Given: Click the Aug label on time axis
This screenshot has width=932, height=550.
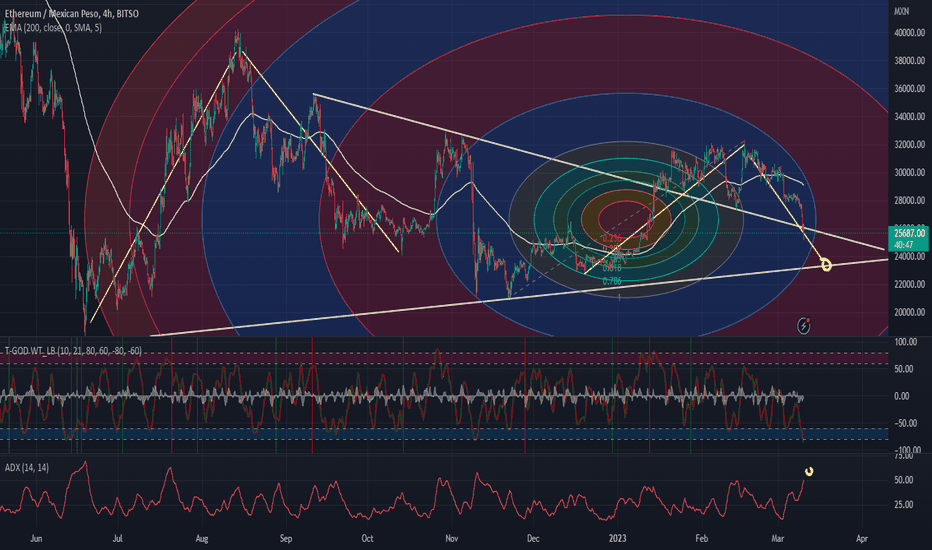Looking at the screenshot, I should pos(202,539).
